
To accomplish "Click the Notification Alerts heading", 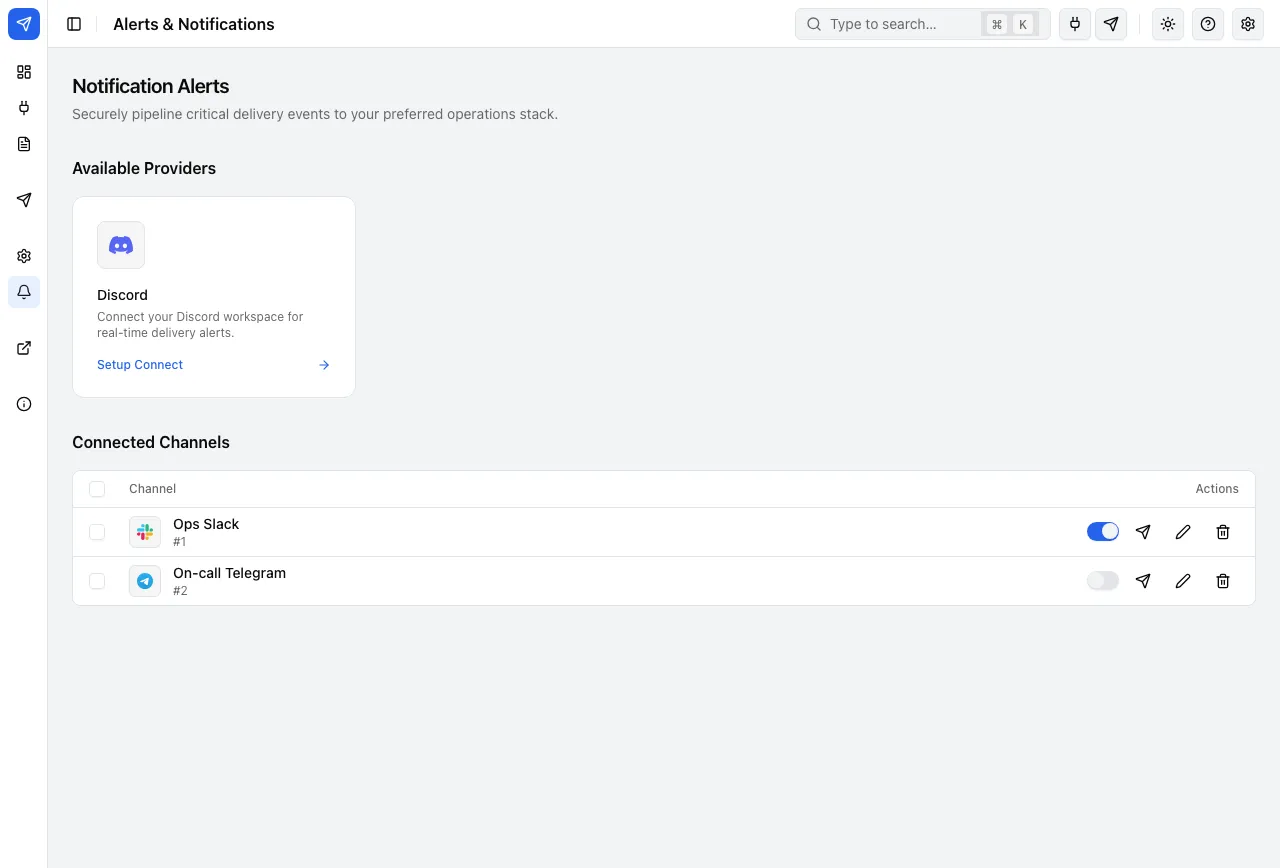I will click(151, 86).
